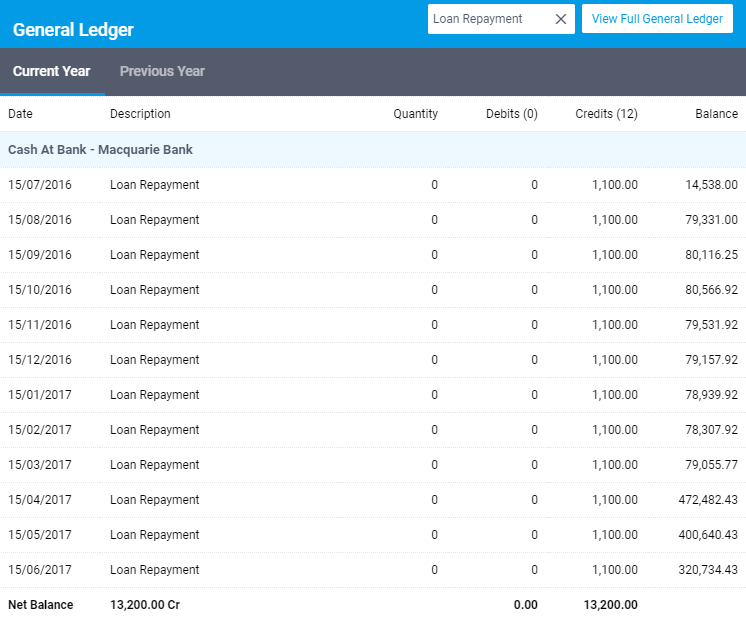Click Loan Repayment description on the 15/06/2017 row

click(x=155, y=570)
